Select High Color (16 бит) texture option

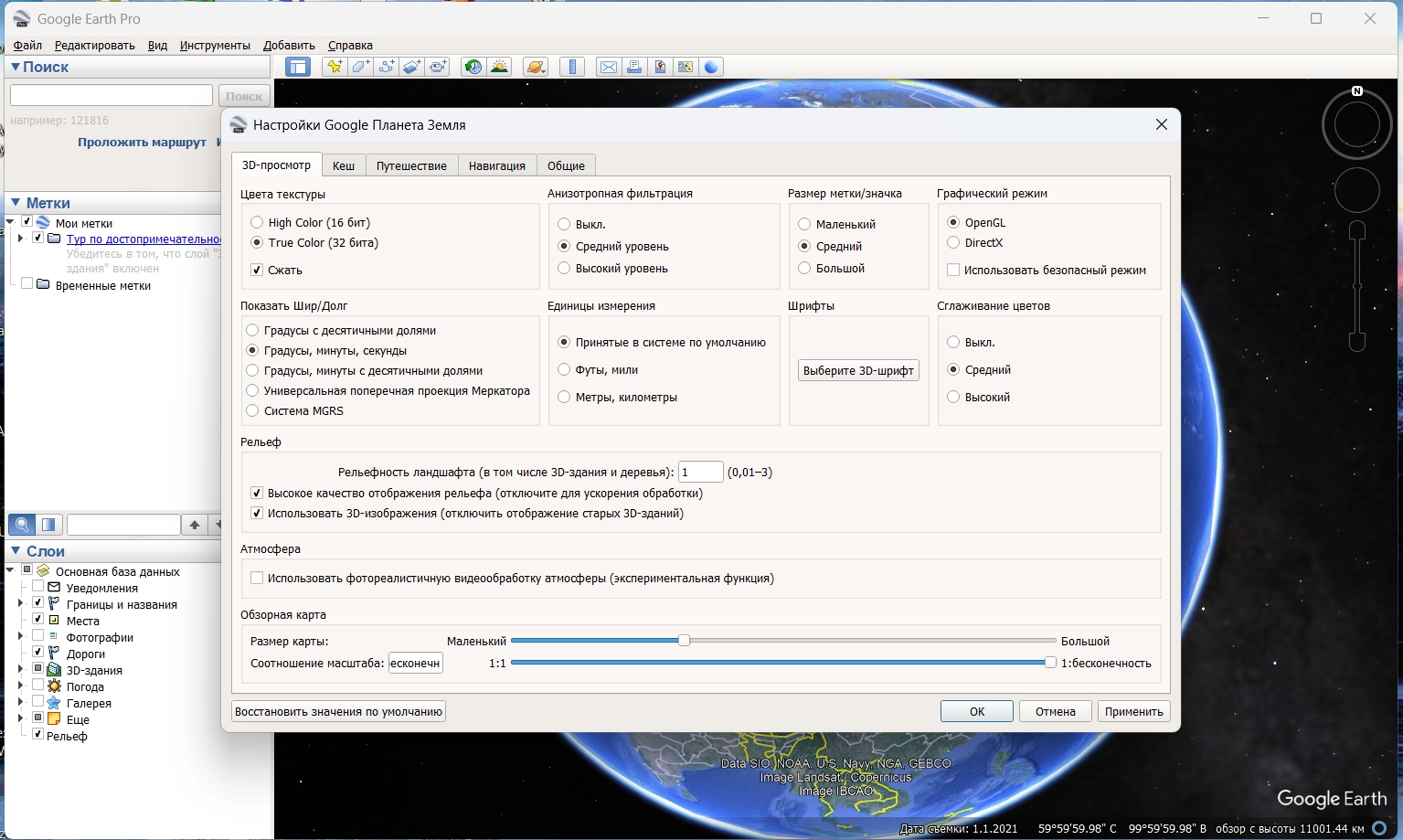tap(257, 222)
